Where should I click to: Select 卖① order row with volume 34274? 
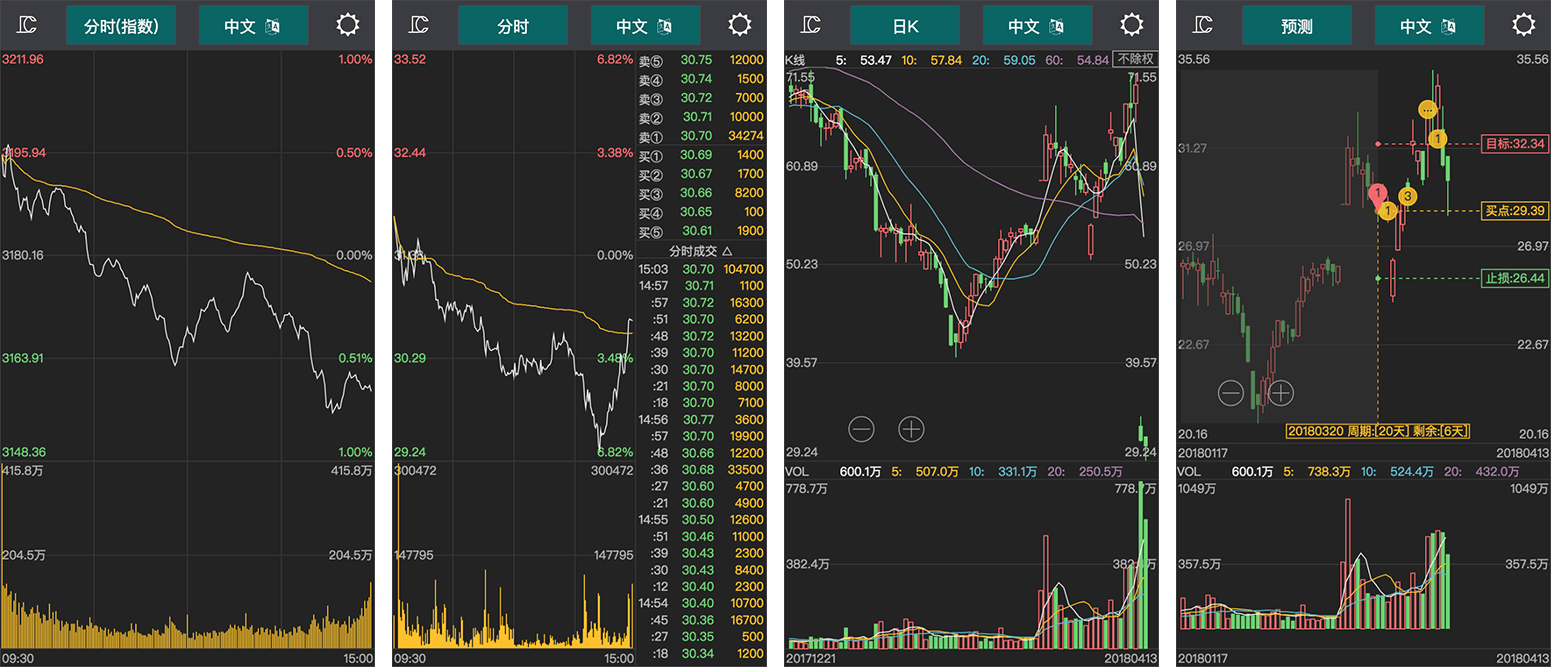[x=701, y=136]
